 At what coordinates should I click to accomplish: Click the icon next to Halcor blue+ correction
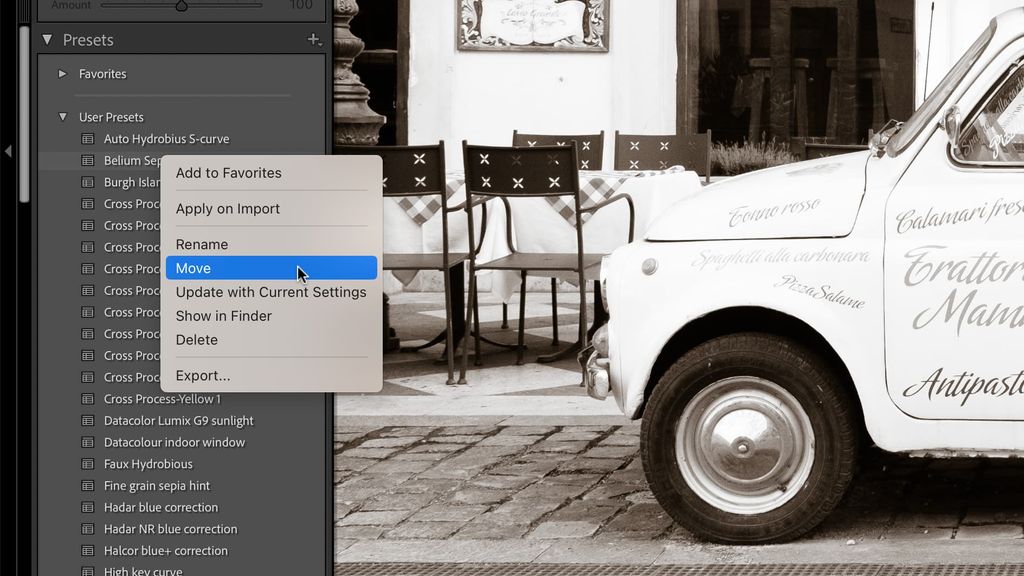[x=88, y=551]
